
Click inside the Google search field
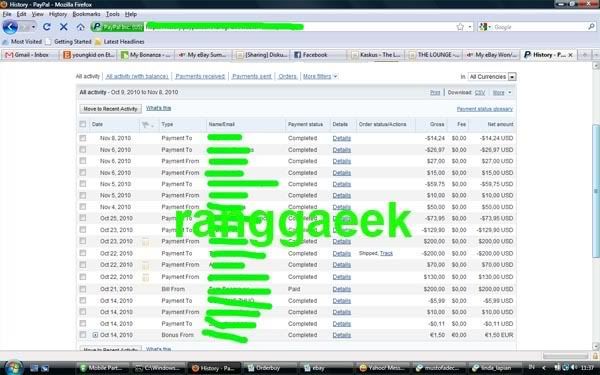pos(540,27)
